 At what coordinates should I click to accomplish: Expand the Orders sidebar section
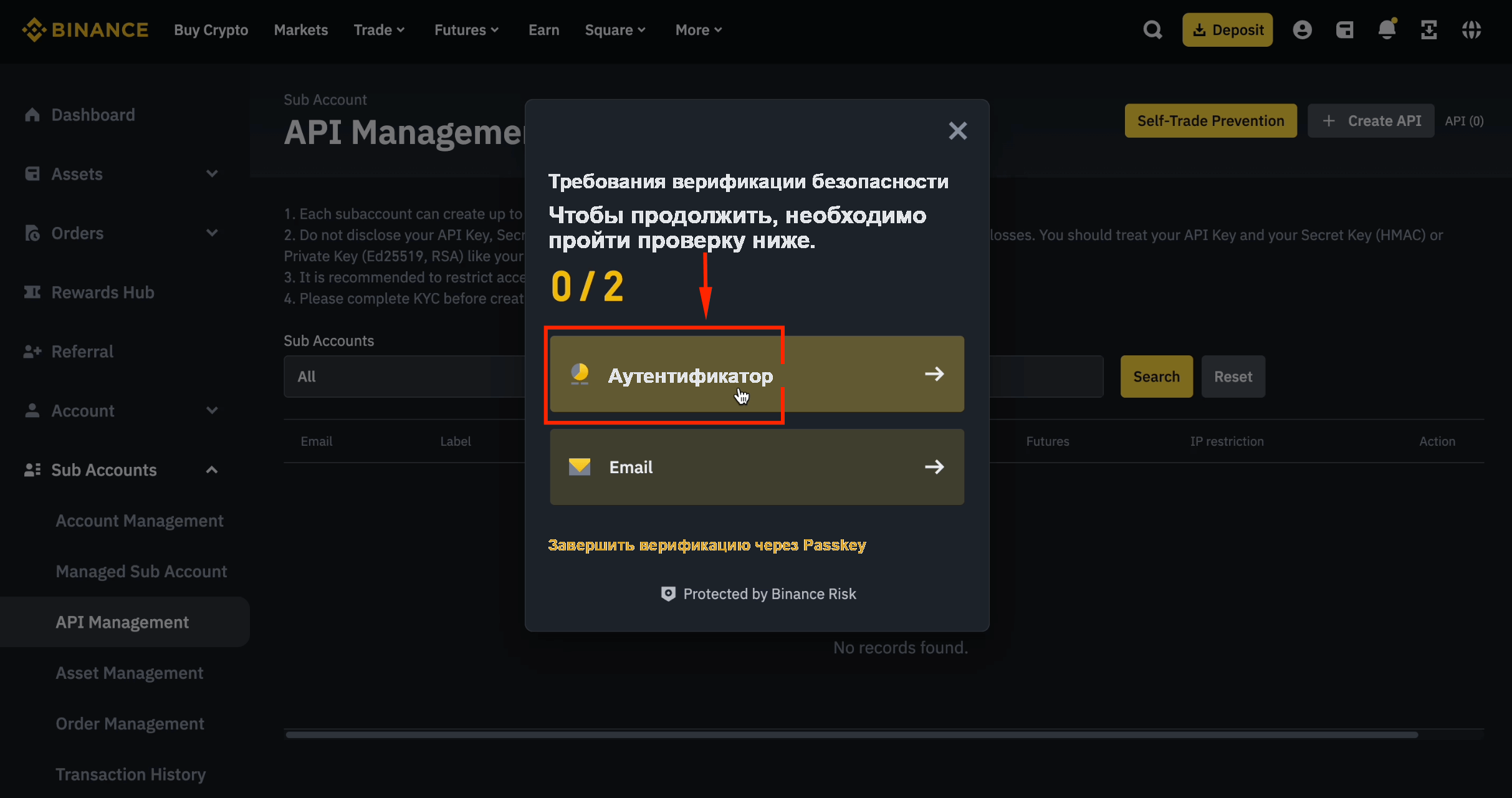coord(212,233)
